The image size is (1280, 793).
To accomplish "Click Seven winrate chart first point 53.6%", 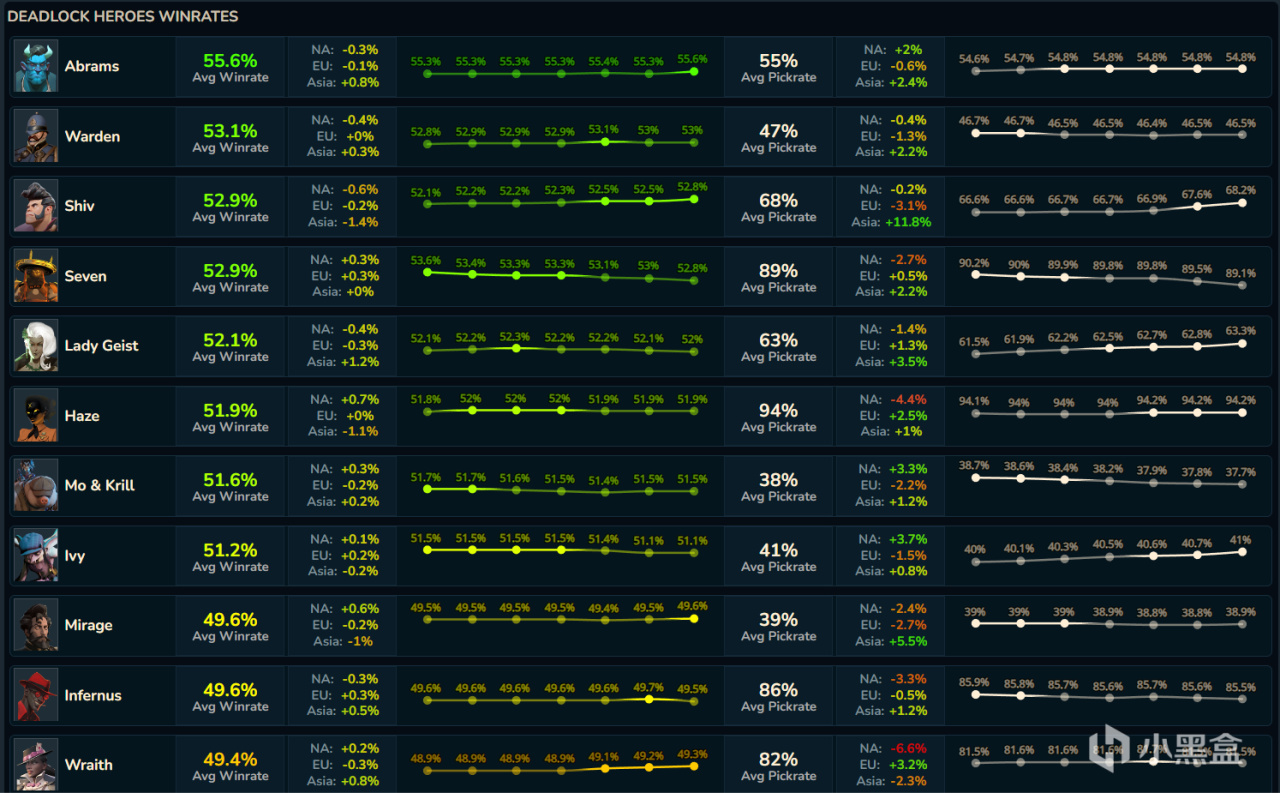I will [x=426, y=271].
